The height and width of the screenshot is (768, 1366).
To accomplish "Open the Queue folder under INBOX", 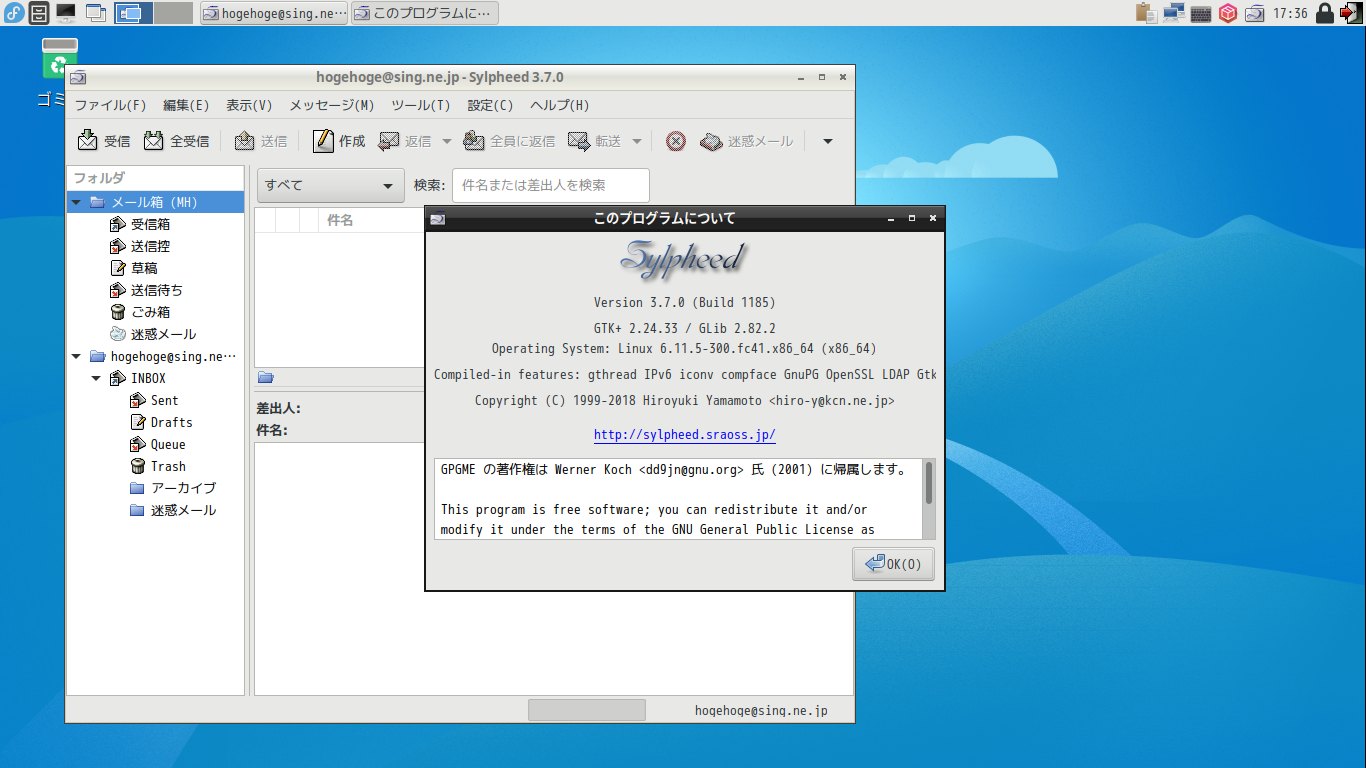I will click(x=167, y=444).
